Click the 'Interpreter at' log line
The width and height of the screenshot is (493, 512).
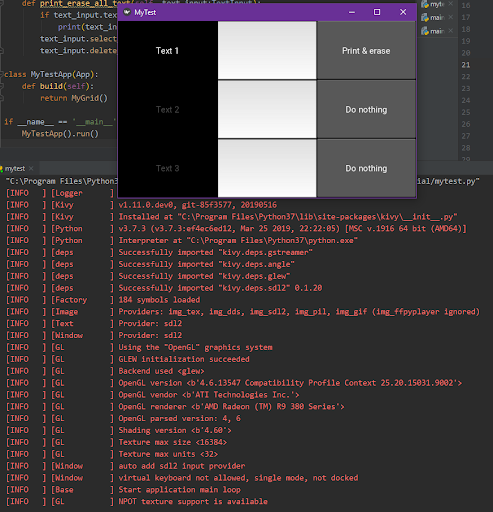click(182, 241)
